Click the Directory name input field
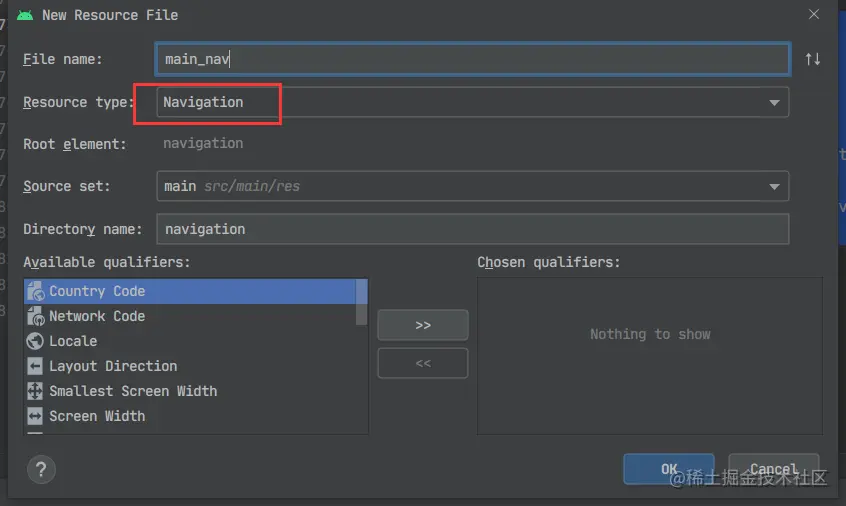 click(473, 229)
